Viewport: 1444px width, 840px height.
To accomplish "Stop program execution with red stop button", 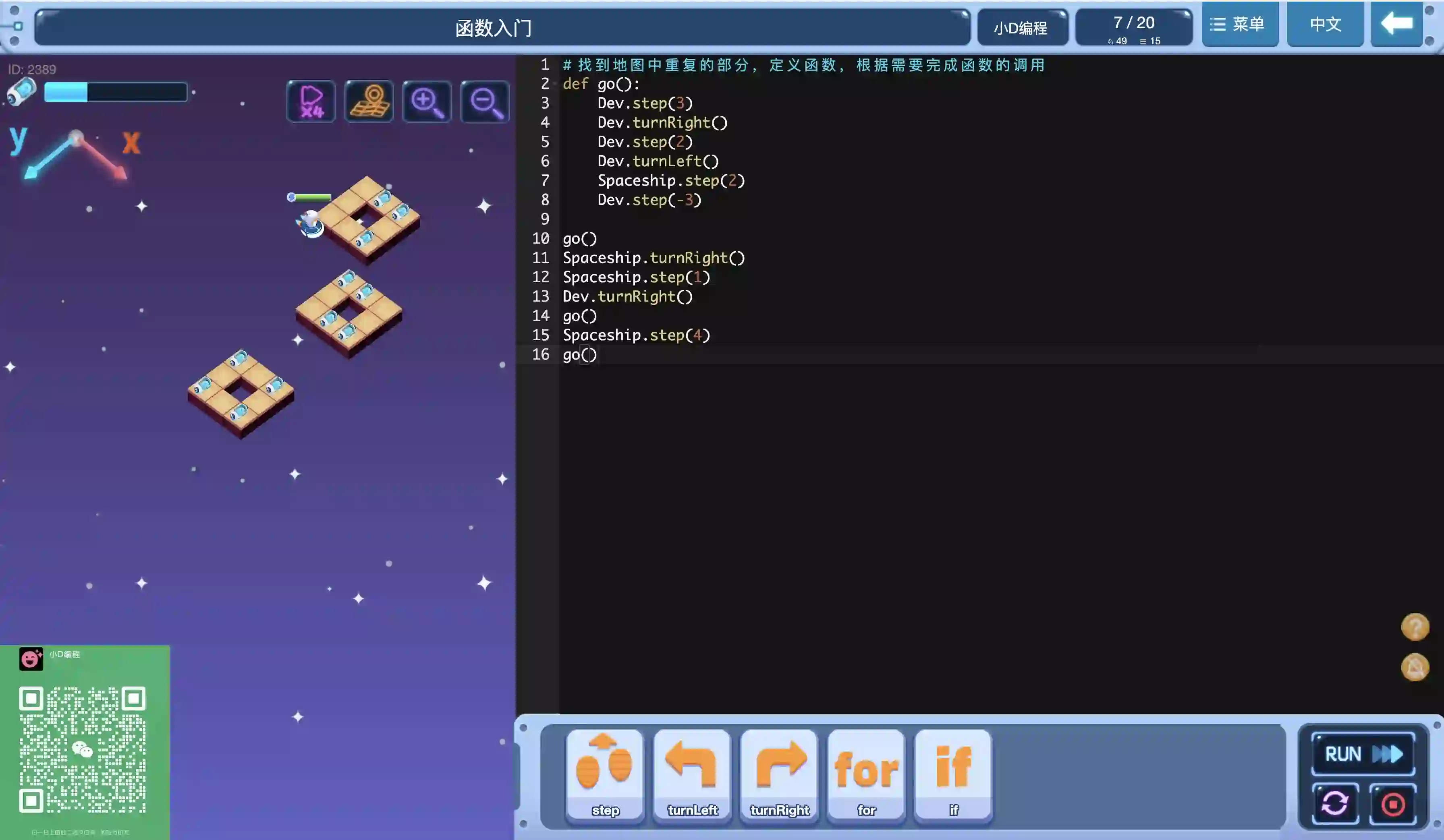I will pos(1393,803).
